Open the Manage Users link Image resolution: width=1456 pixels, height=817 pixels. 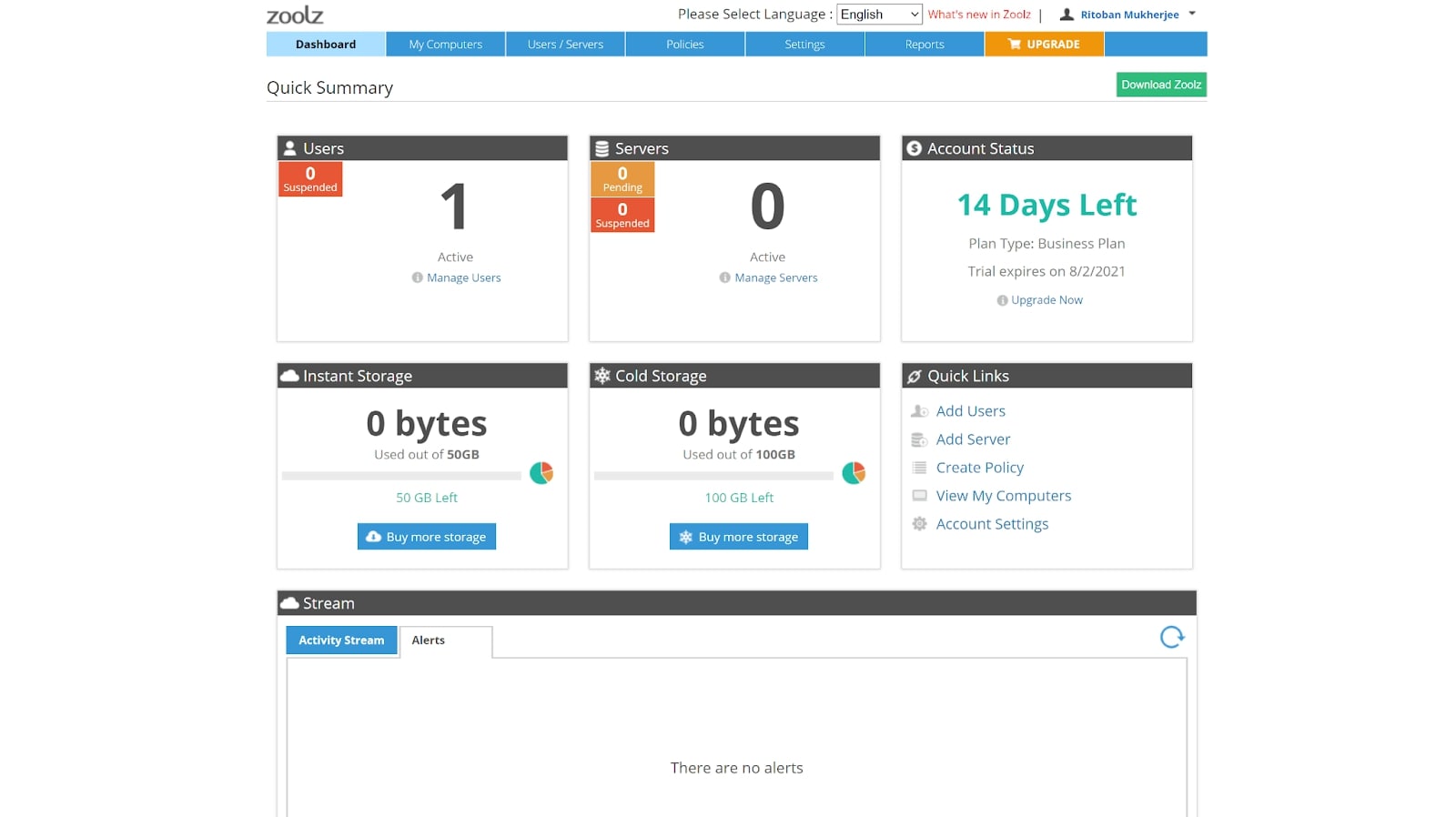click(x=464, y=277)
